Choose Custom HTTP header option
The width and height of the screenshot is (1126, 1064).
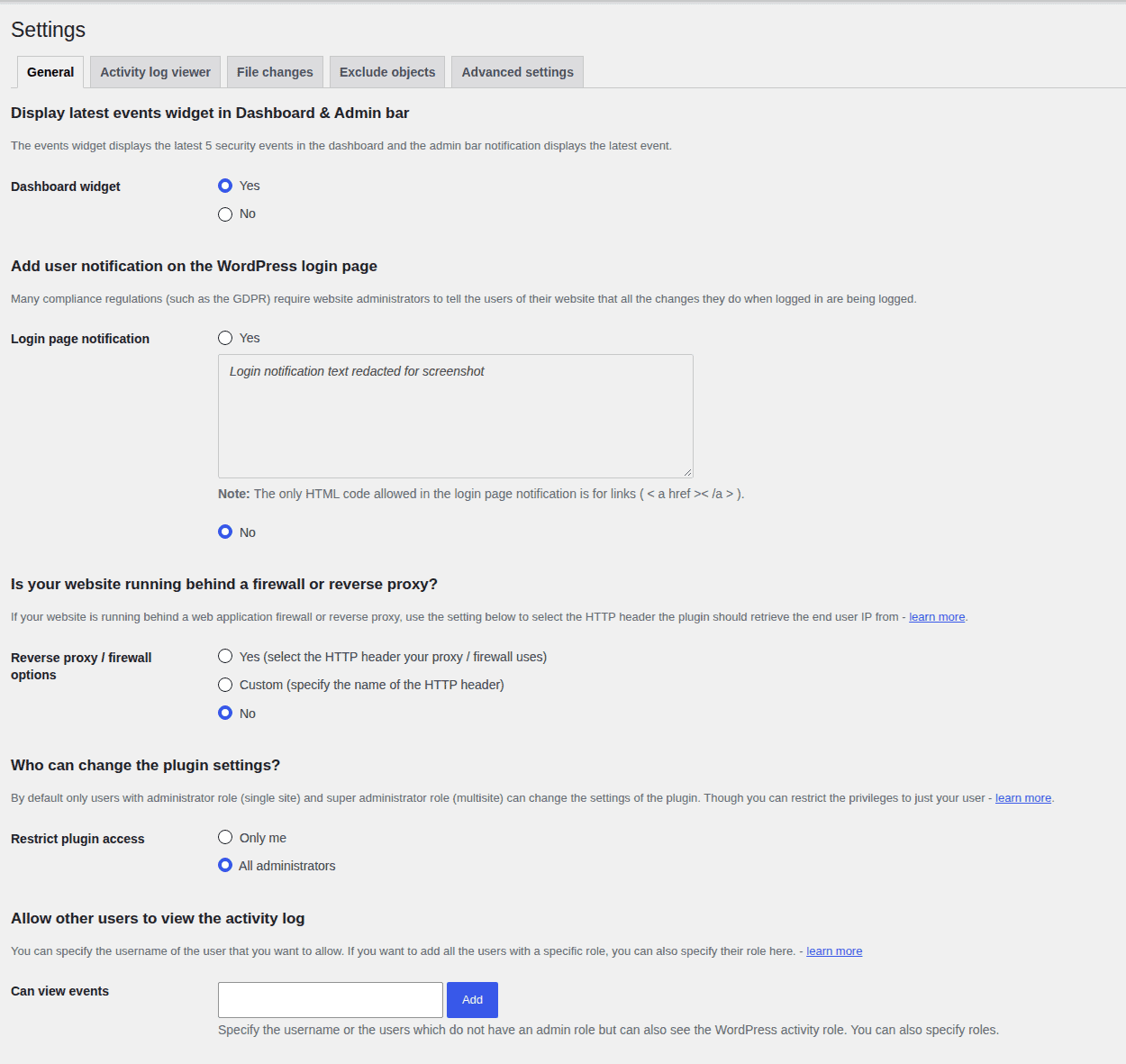(225, 685)
